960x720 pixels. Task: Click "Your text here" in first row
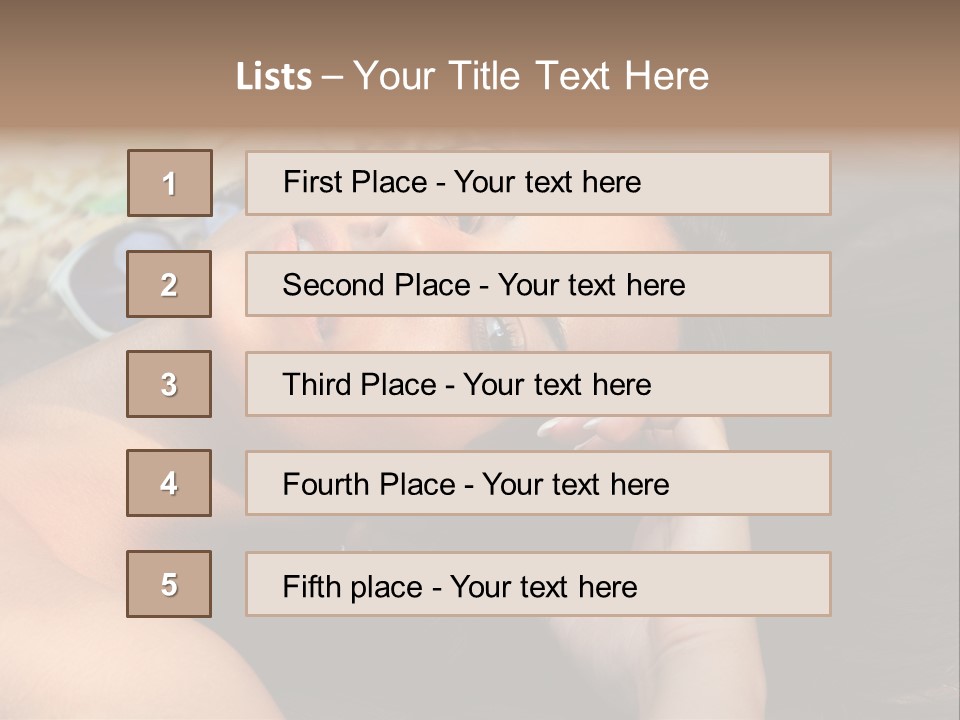coord(547,183)
